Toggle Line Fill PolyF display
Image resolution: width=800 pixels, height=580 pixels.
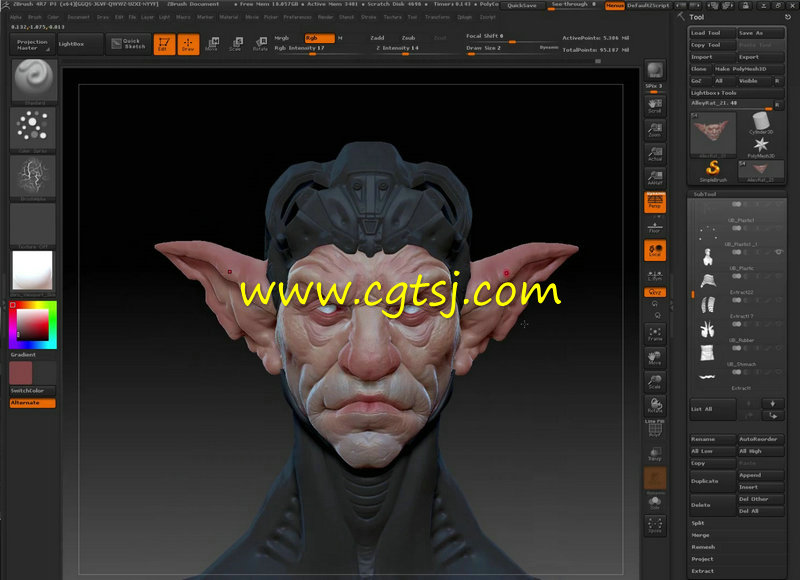(x=655, y=428)
